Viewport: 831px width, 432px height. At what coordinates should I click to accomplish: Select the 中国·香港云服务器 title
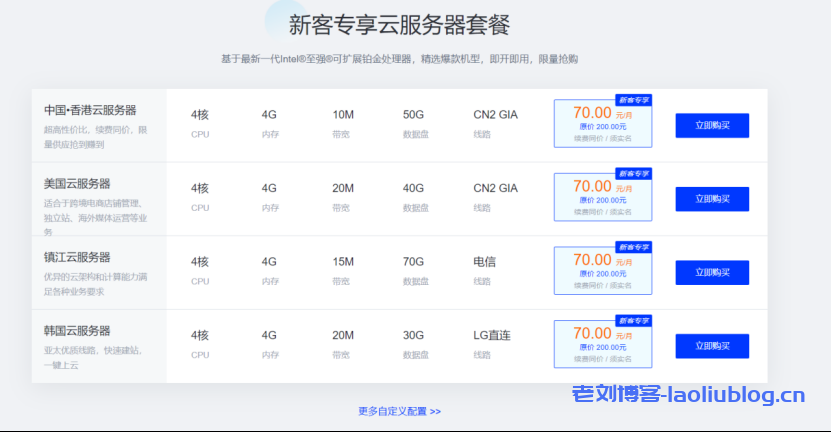pyautogui.click(x=90, y=110)
